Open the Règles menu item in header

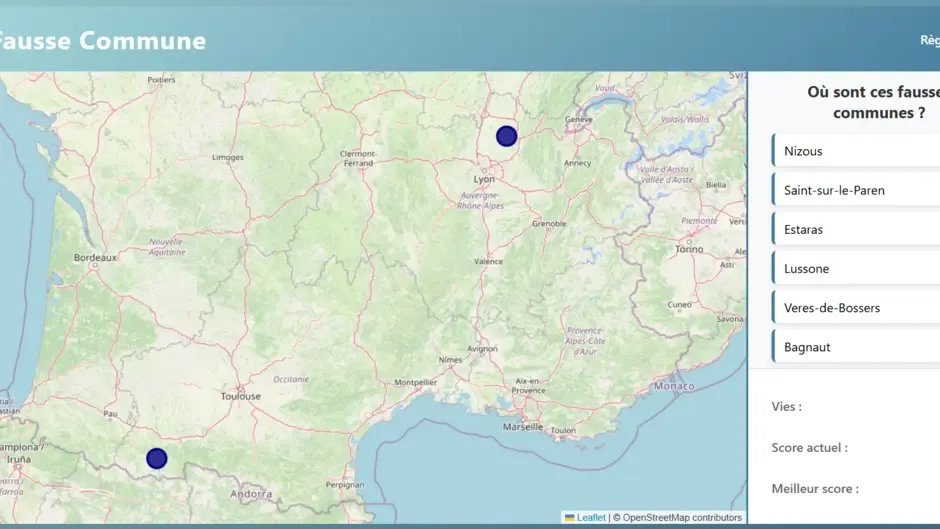[930, 40]
